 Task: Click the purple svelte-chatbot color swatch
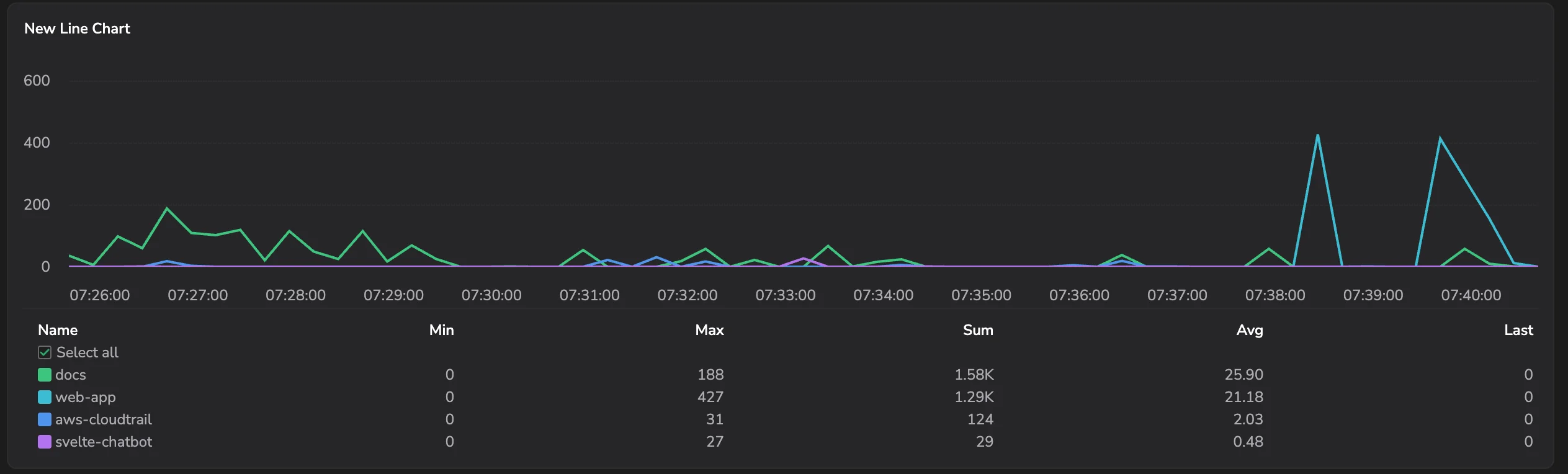pyautogui.click(x=45, y=442)
